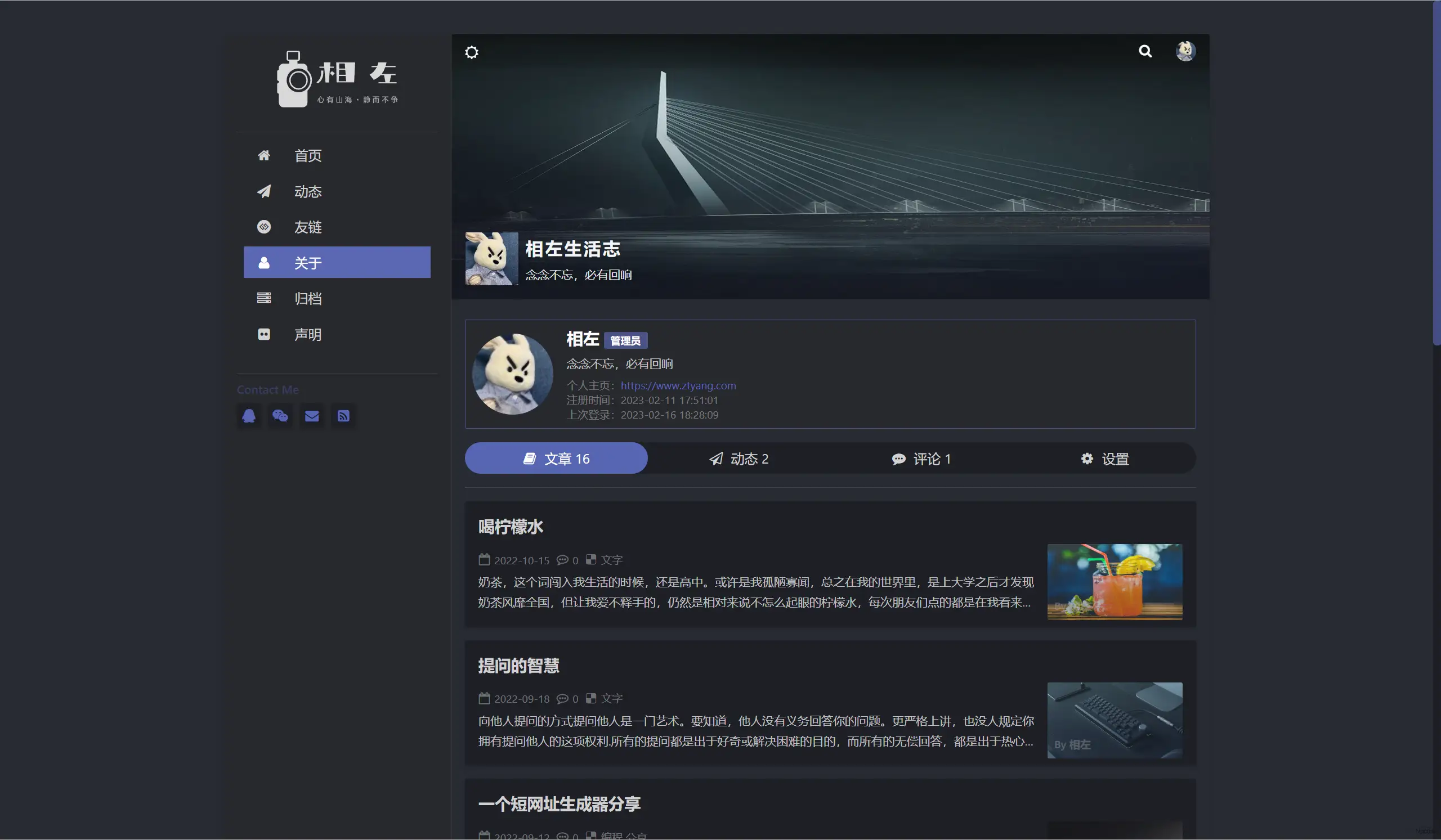Click the 相左生活志 site title
The width and height of the screenshot is (1441, 840).
(572, 249)
